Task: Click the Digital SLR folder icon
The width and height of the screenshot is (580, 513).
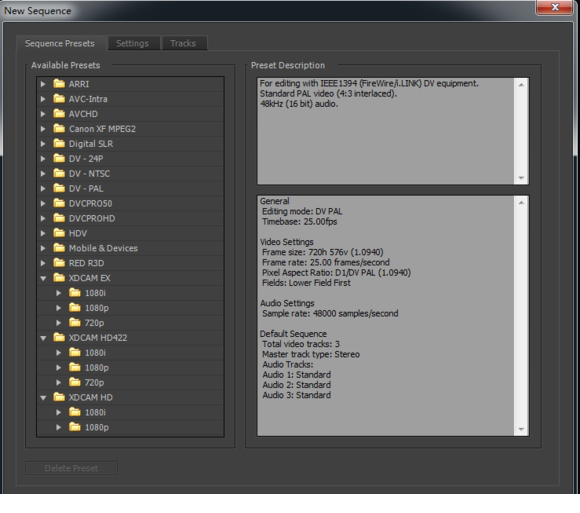Action: pos(59,143)
